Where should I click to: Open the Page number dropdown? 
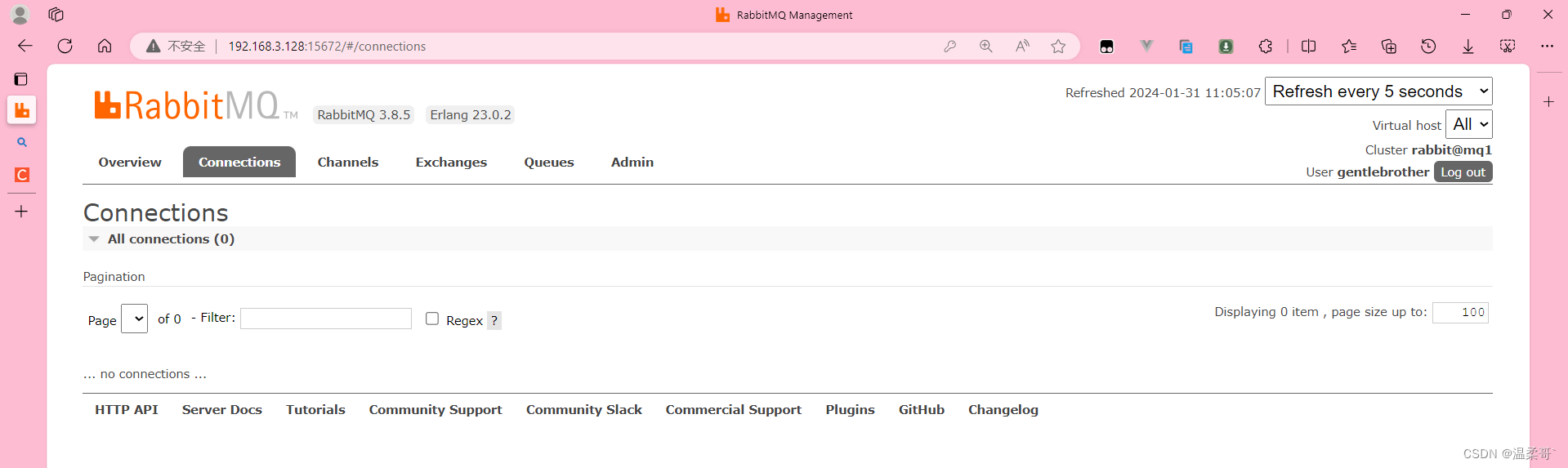coord(134,319)
